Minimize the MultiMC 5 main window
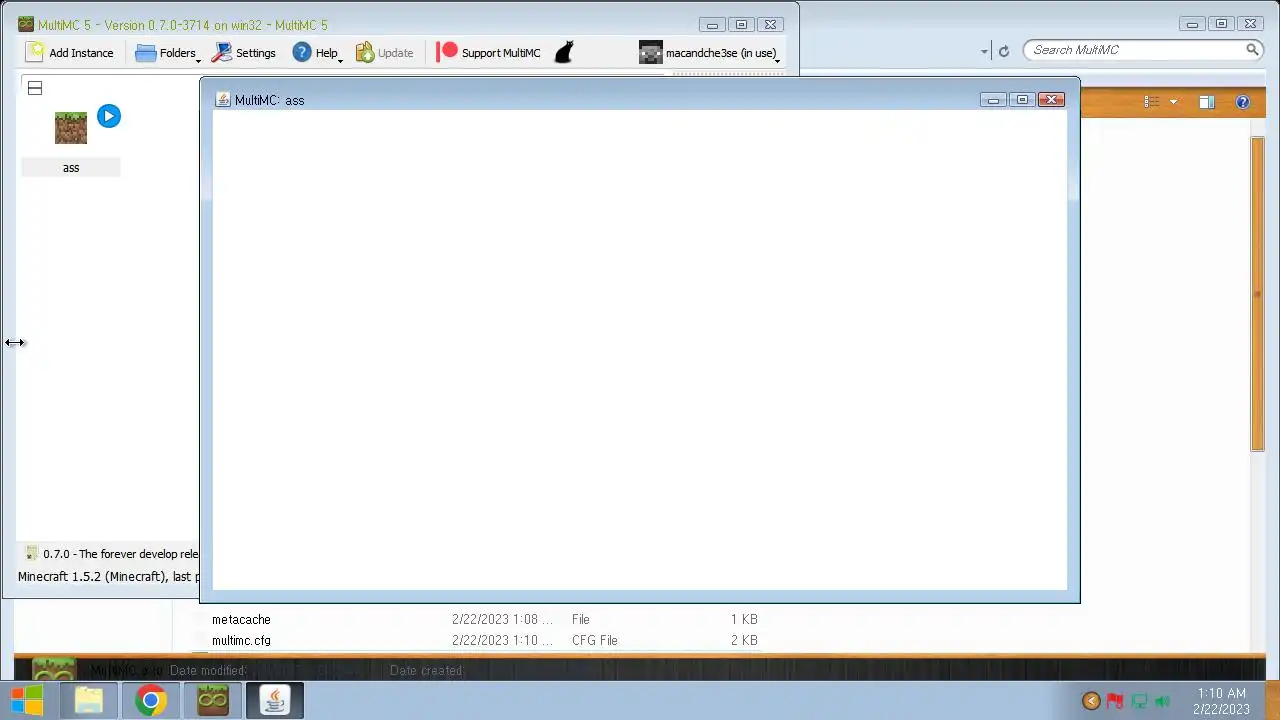 712,25
